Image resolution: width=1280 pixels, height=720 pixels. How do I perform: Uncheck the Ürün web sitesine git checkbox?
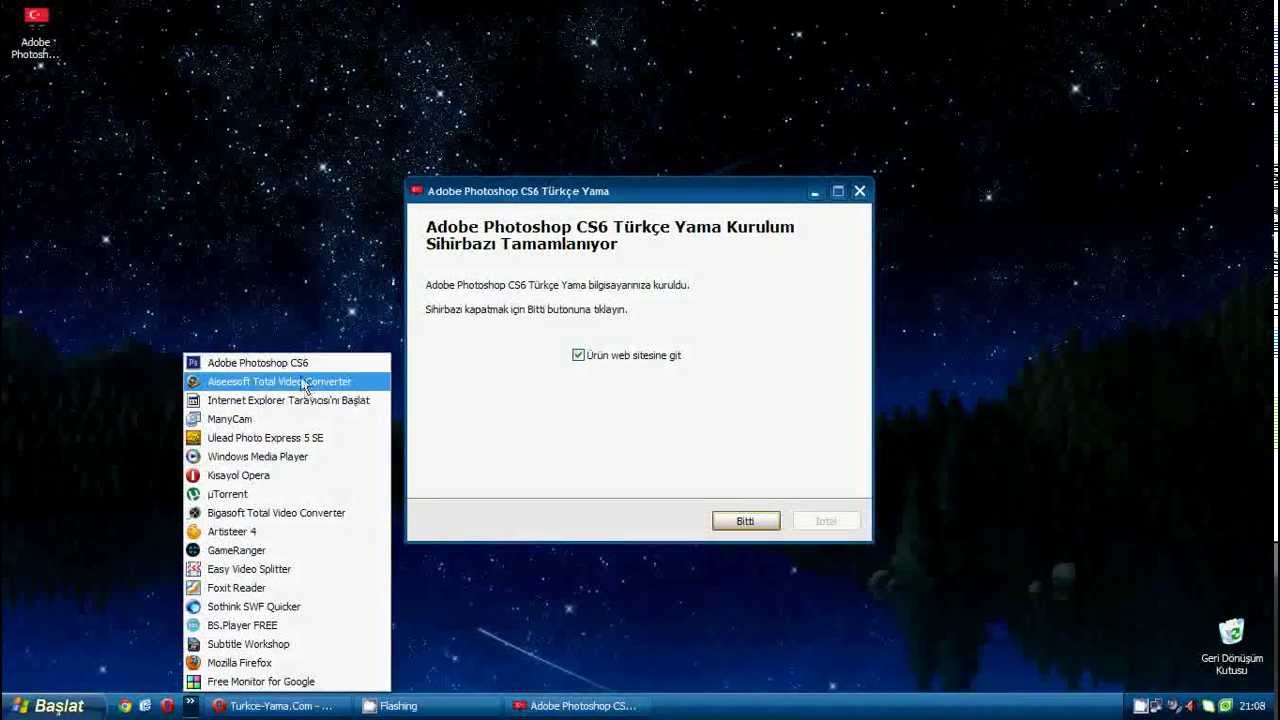click(x=578, y=355)
